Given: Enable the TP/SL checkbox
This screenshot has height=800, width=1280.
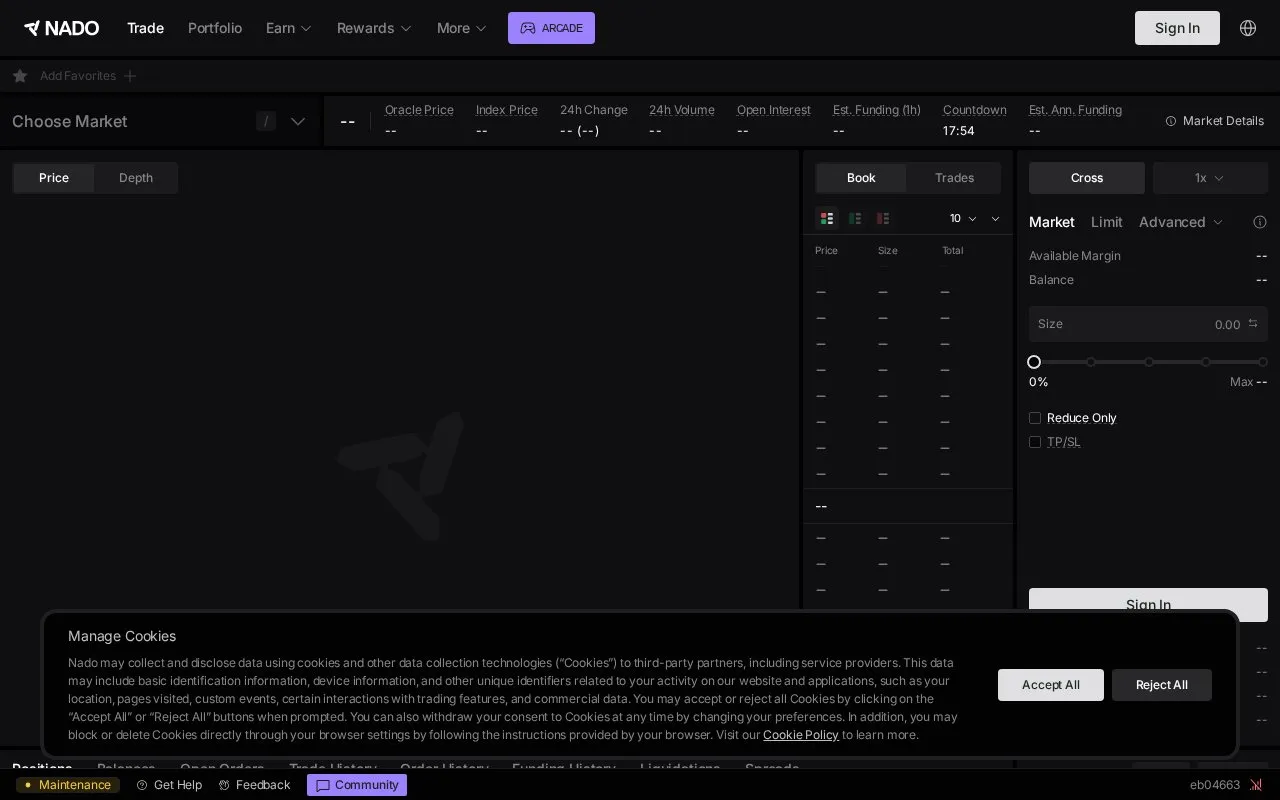Looking at the screenshot, I should pos(1035,442).
